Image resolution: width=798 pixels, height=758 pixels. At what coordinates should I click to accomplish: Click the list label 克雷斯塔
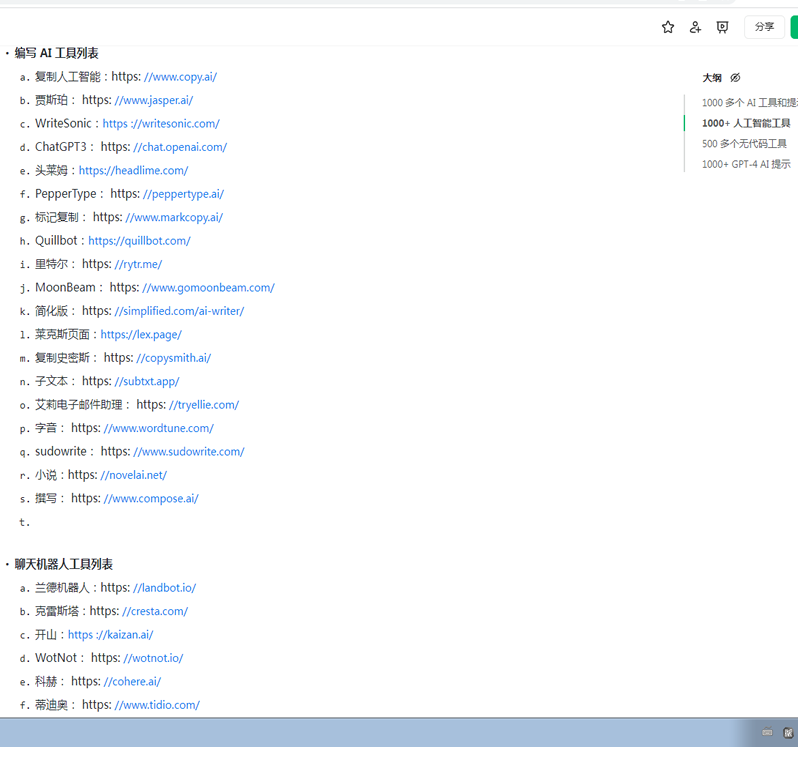pos(56,611)
